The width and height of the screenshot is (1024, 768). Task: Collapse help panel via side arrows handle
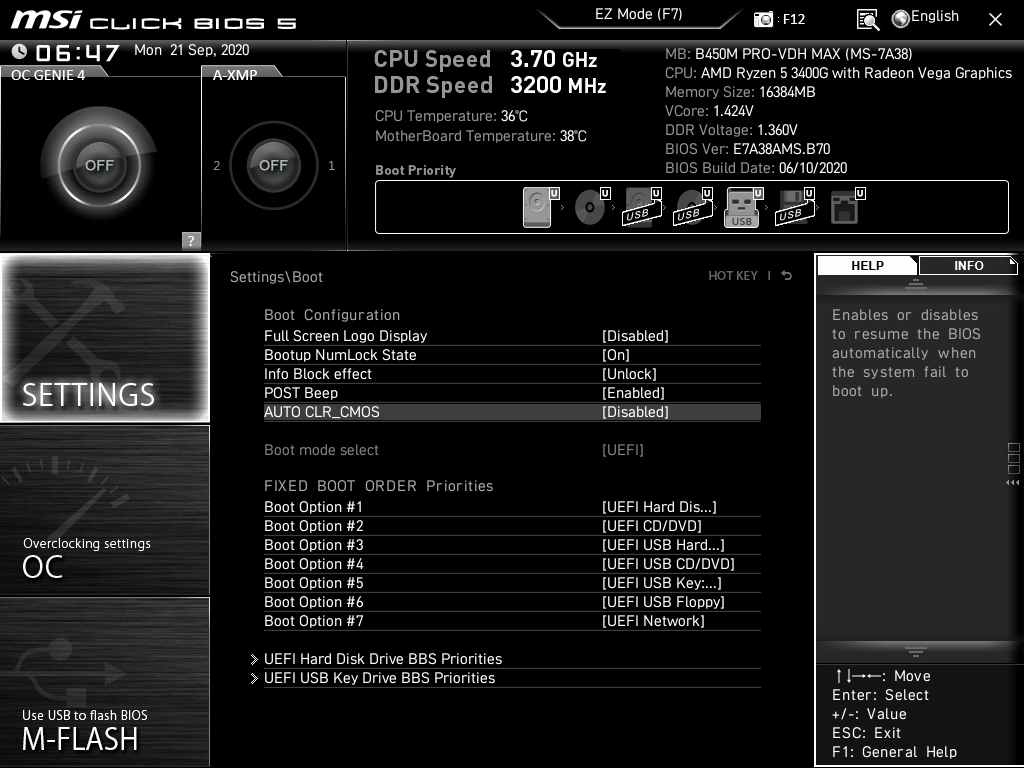coord(1012,483)
